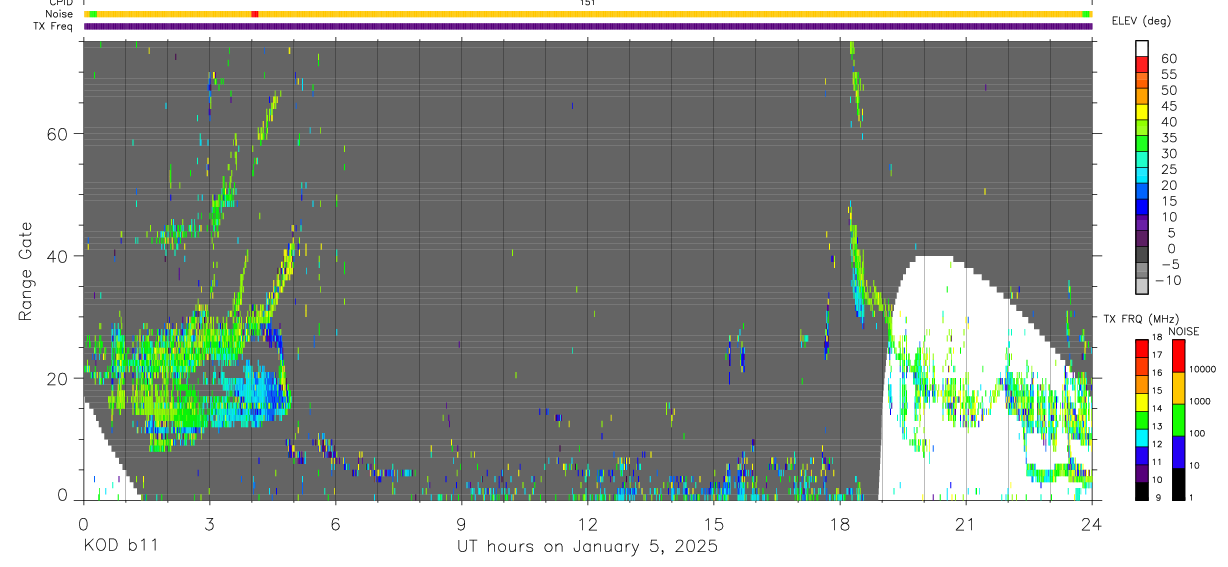Click the red top segment of NOISE color bar
Screen dimensions: 1228x567
(x=1180, y=354)
